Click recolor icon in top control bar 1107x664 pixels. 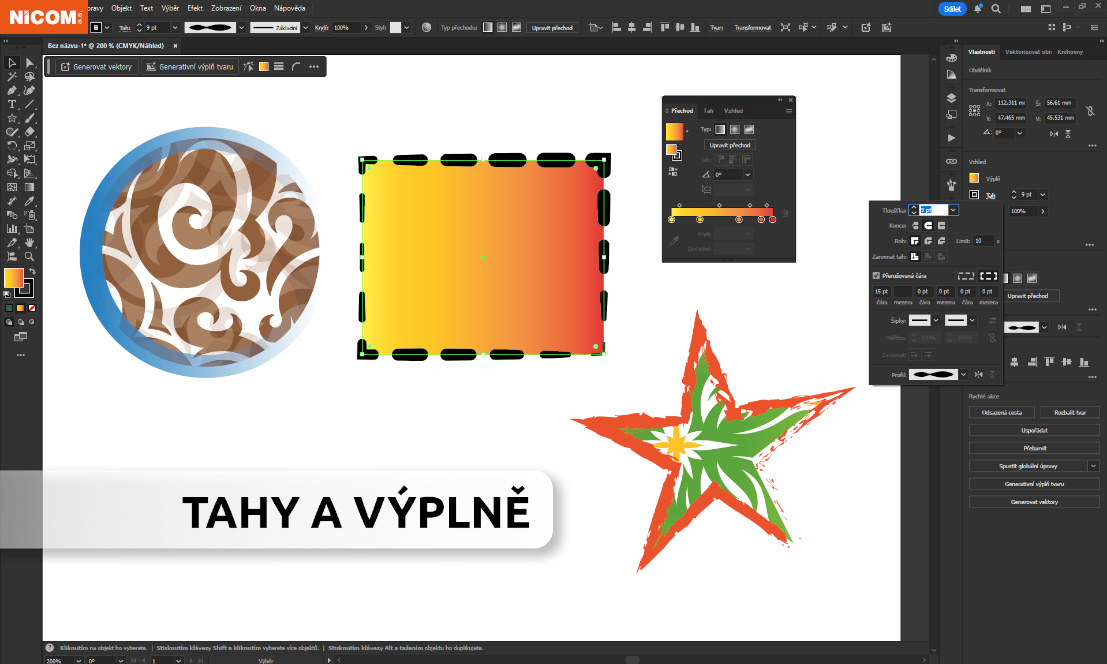pyautogui.click(x=426, y=28)
